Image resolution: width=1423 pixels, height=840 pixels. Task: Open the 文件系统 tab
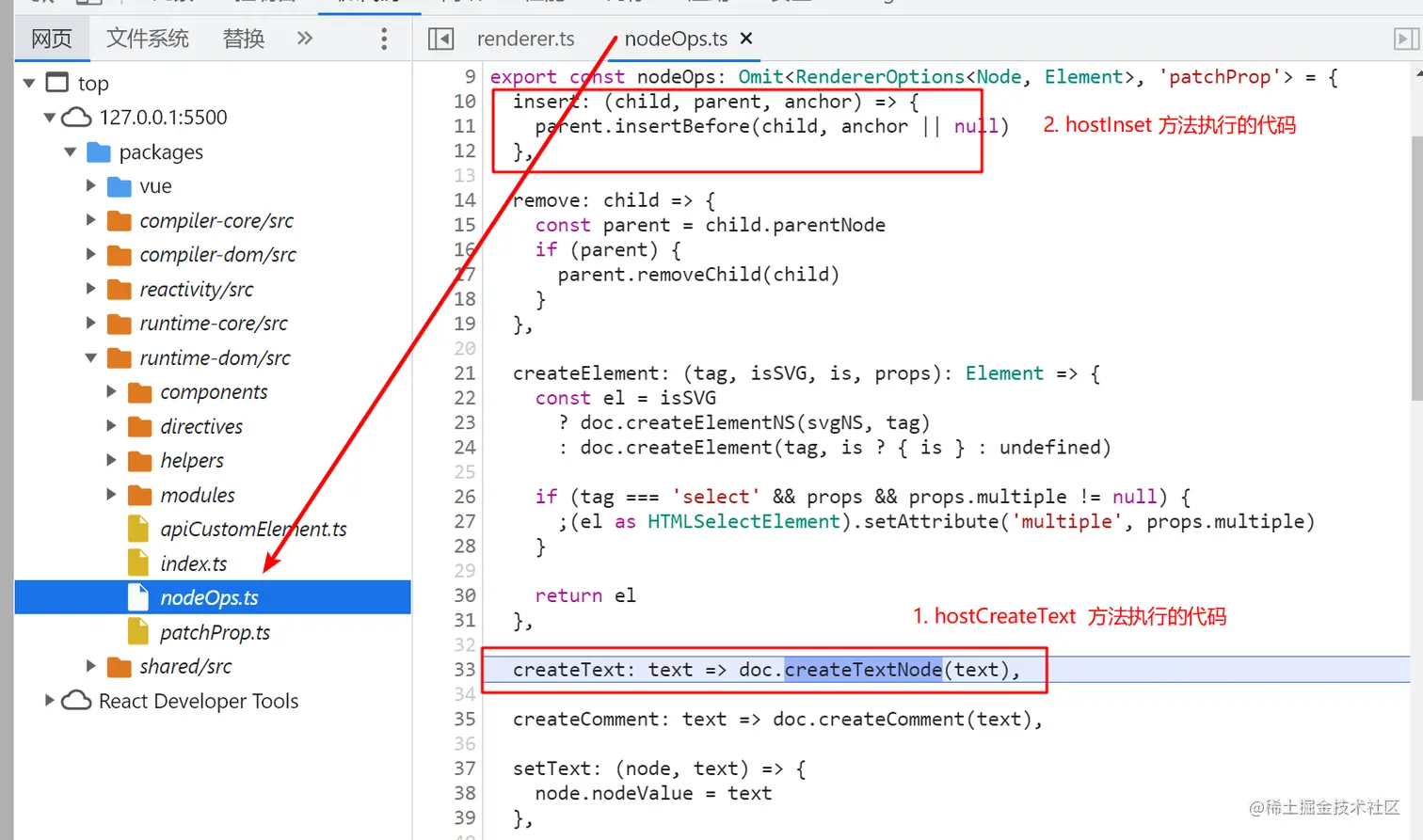[x=148, y=39]
